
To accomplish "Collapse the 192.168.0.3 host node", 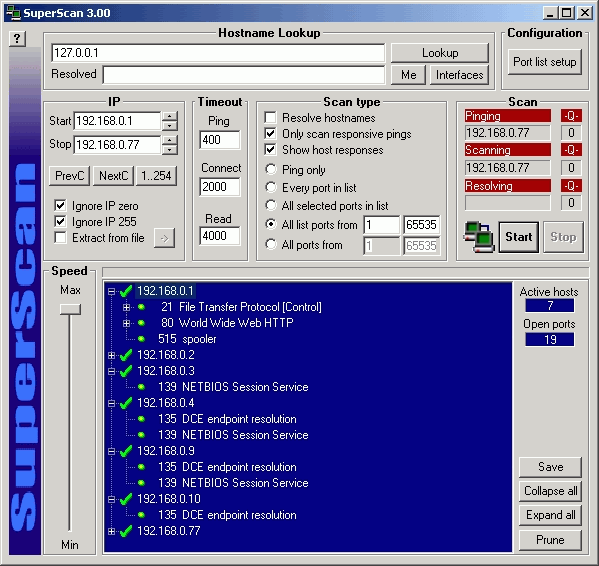I will coord(111,371).
